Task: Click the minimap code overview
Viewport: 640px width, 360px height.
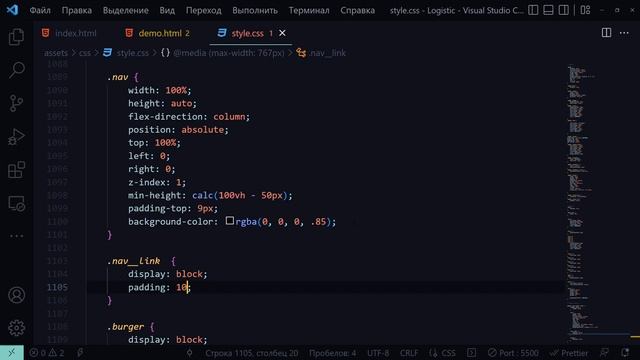Action: click(x=582, y=203)
